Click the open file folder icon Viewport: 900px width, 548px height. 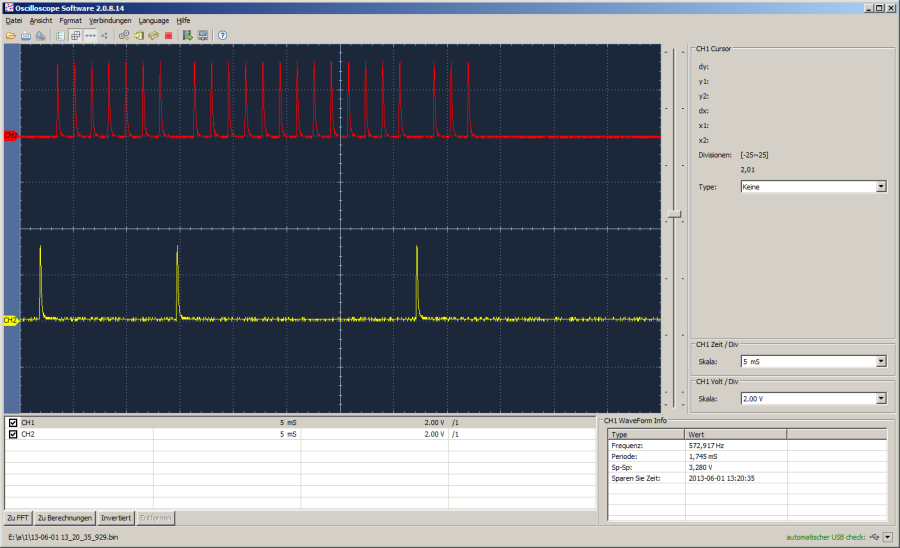[x=11, y=35]
